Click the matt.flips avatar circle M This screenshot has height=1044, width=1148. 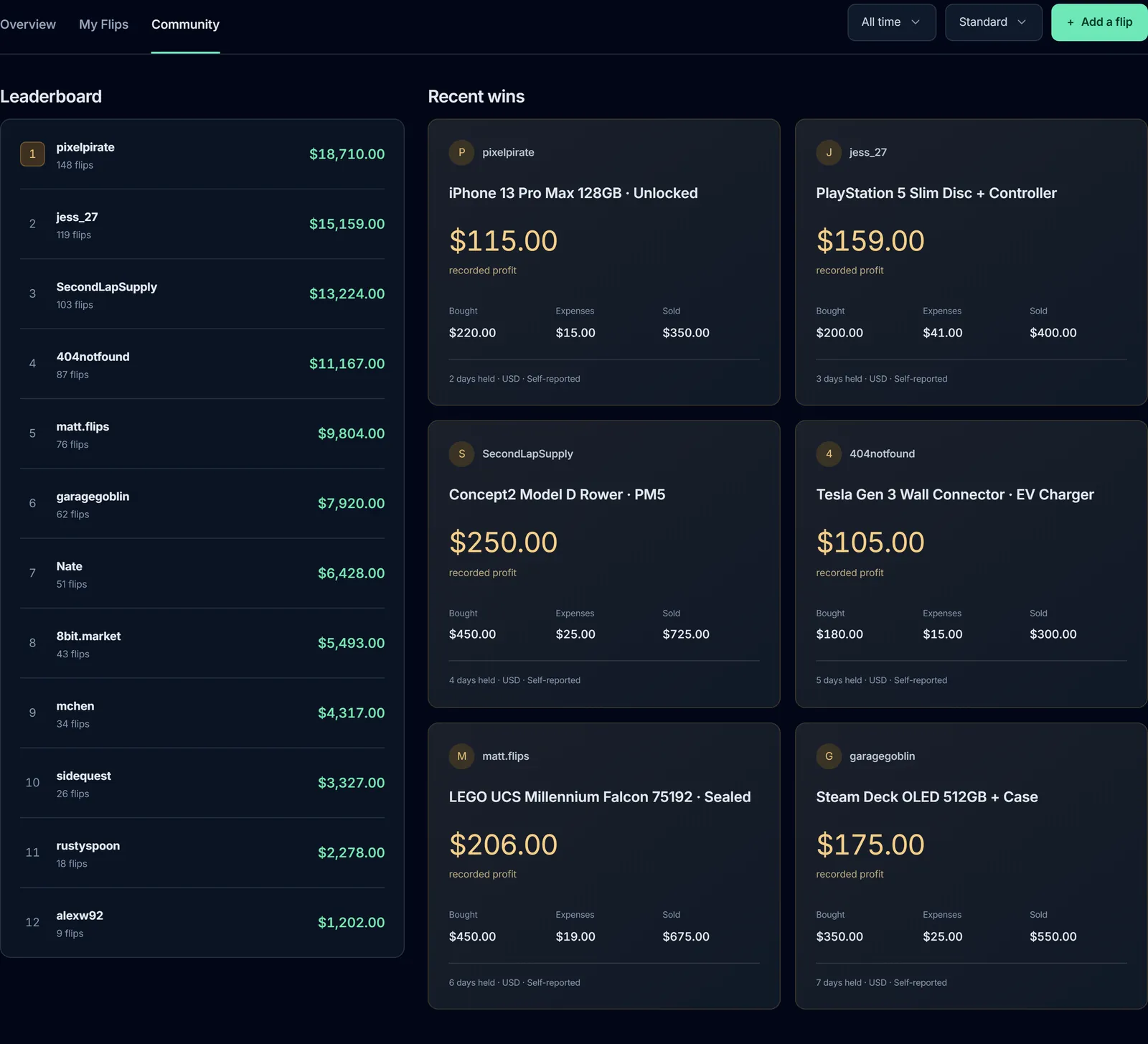point(461,756)
